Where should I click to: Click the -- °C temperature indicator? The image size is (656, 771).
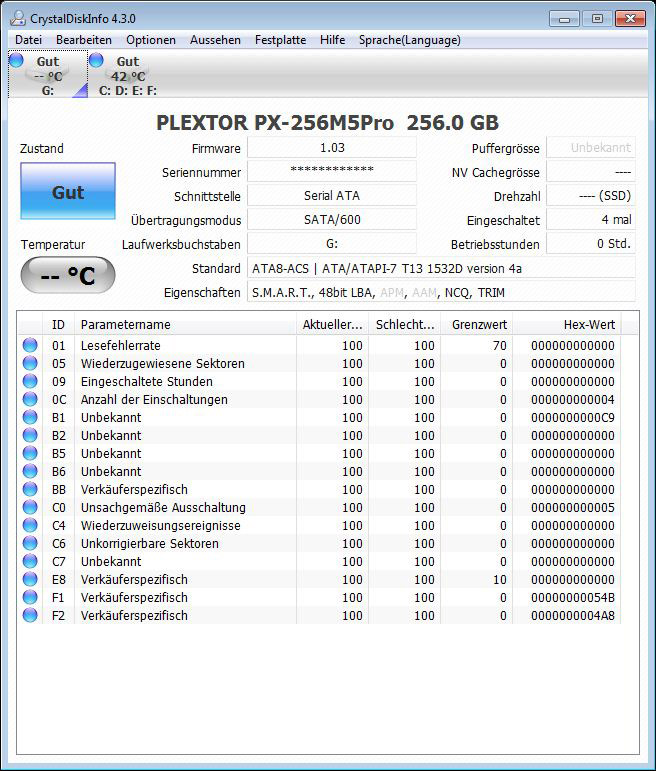click(x=68, y=275)
